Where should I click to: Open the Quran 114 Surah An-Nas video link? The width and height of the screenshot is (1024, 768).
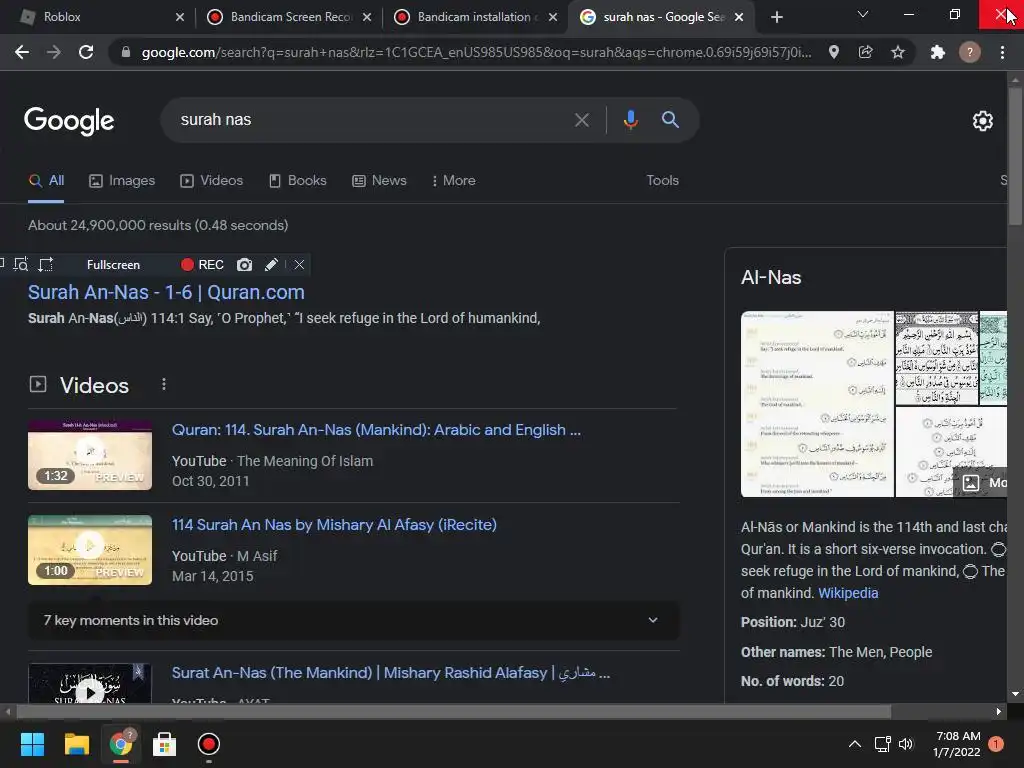[376, 430]
